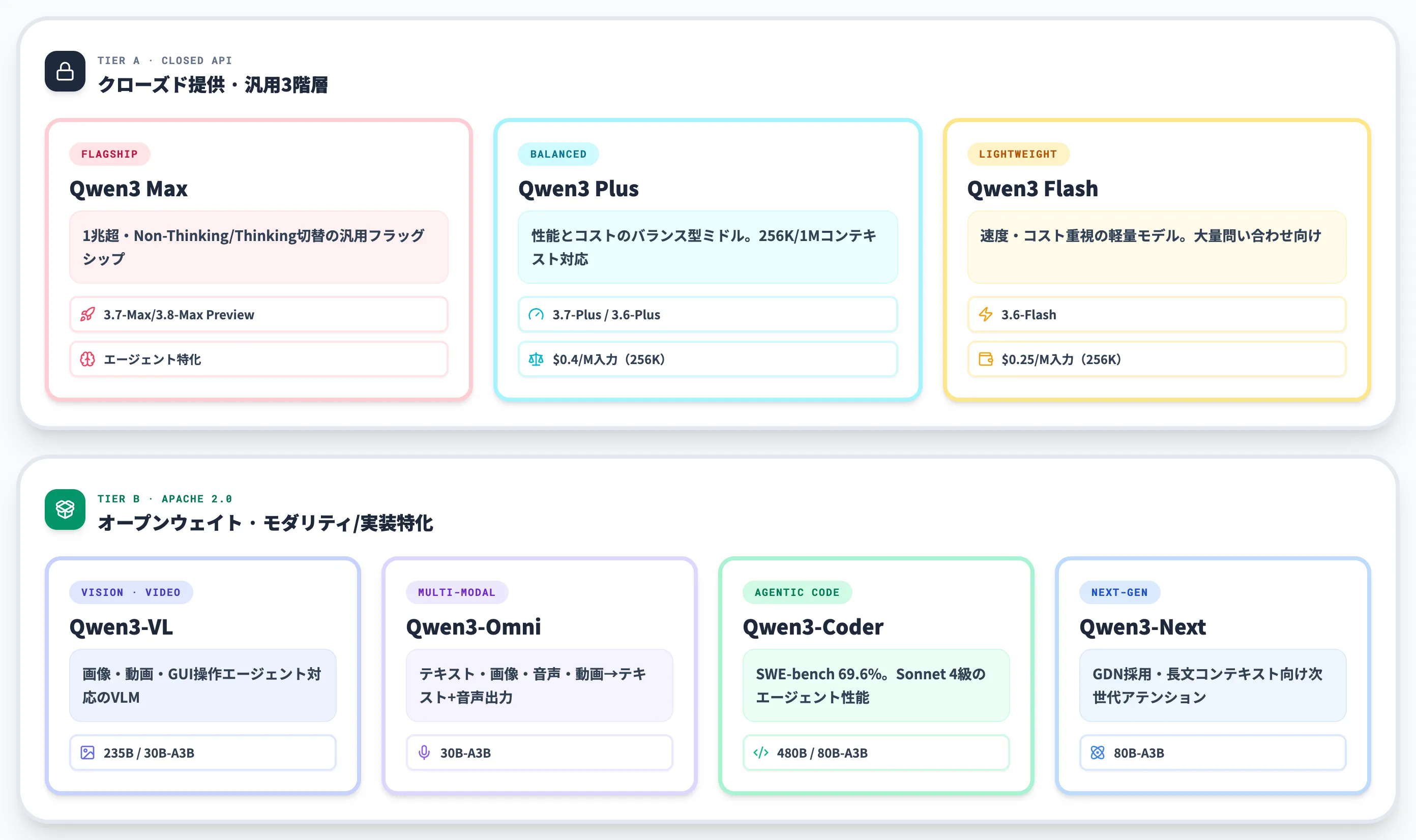This screenshot has height=840, width=1416.
Task: Click the 80B-A3B text in Qwen3-Next card
Action: (x=1139, y=753)
